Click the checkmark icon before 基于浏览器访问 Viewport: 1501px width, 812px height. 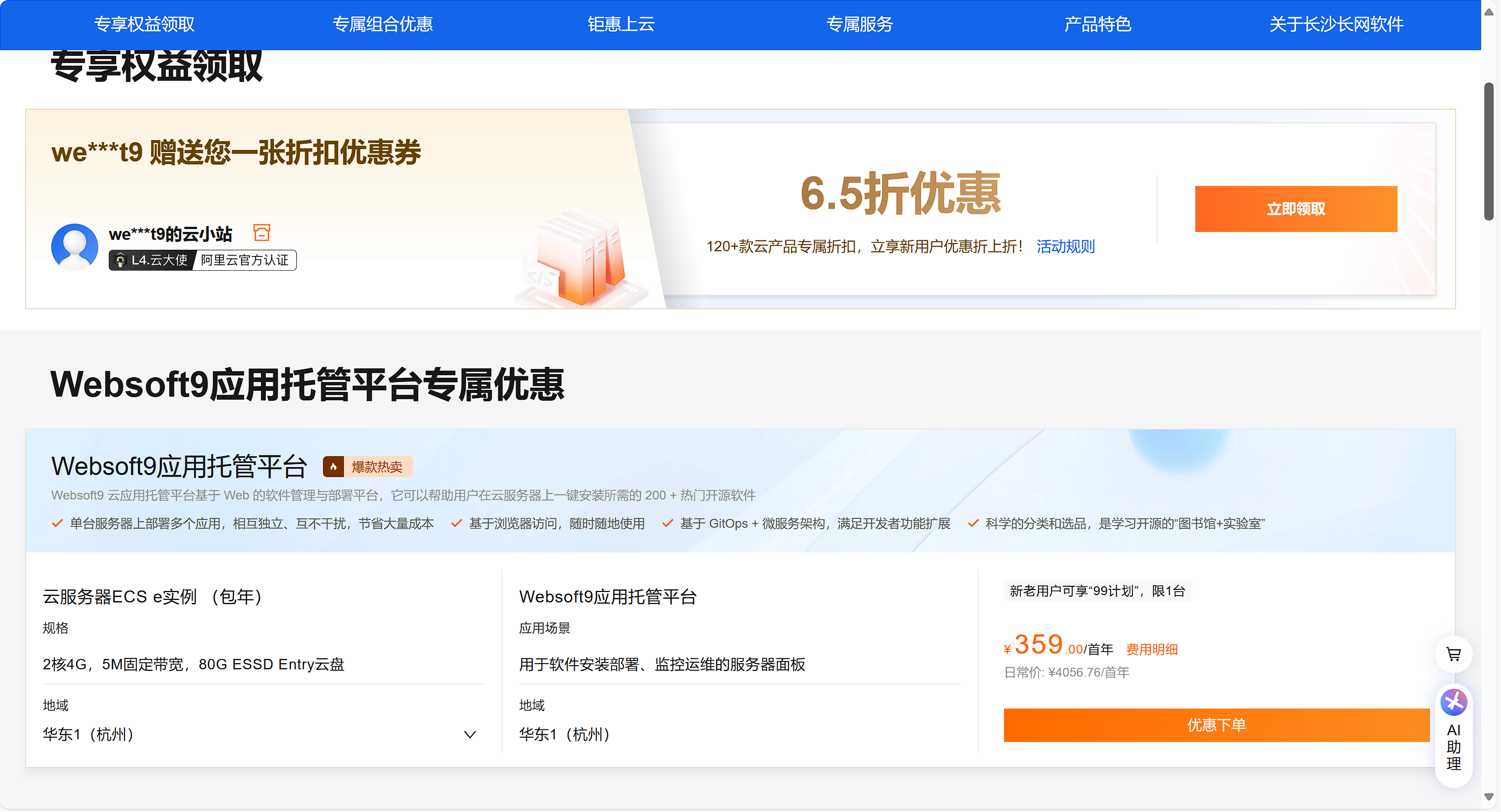pyautogui.click(x=456, y=523)
